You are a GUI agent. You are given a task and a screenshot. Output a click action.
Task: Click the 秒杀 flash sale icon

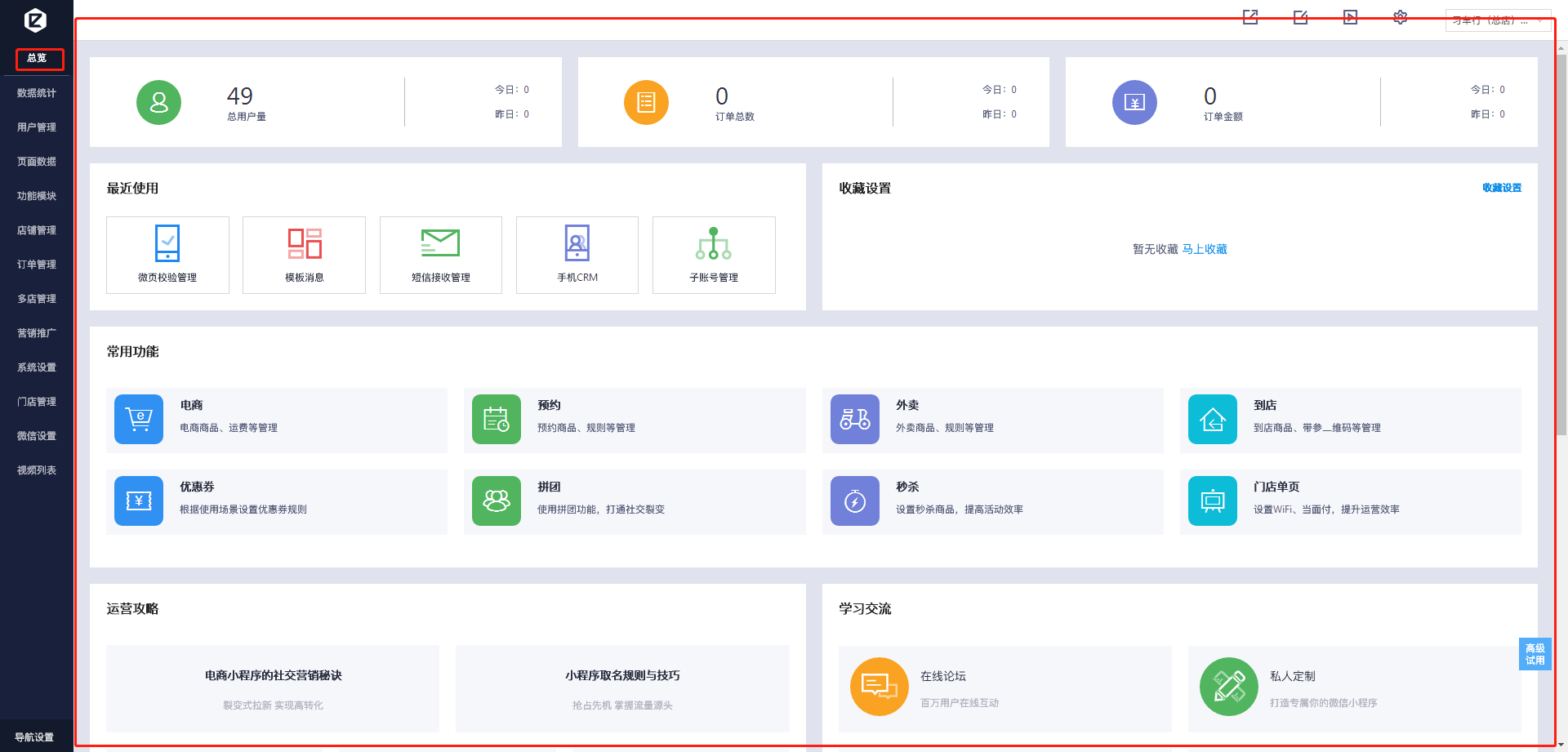854,501
